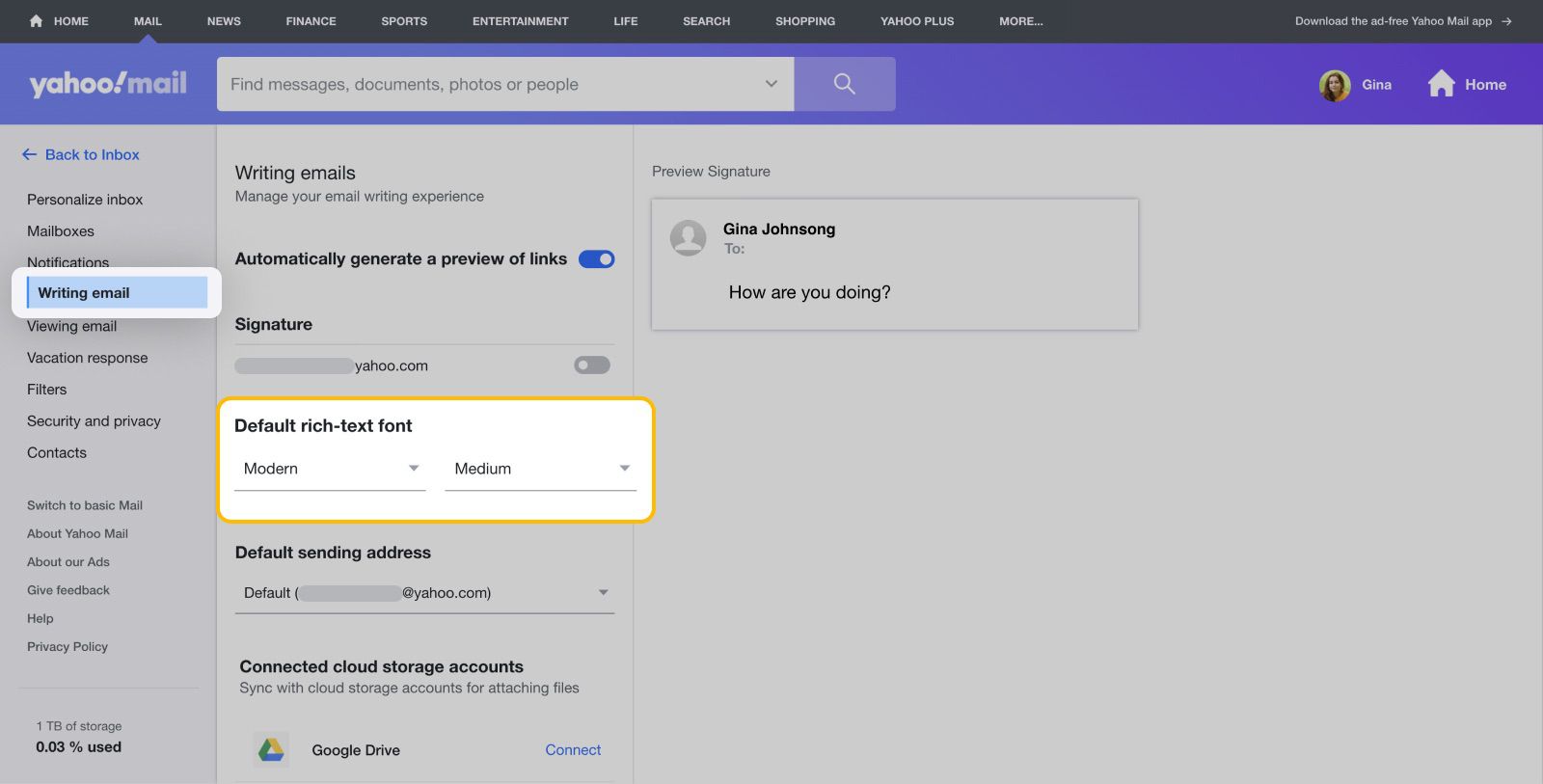The height and width of the screenshot is (784, 1543).
Task: Click the Back to Inbox link
Action: 93,154
